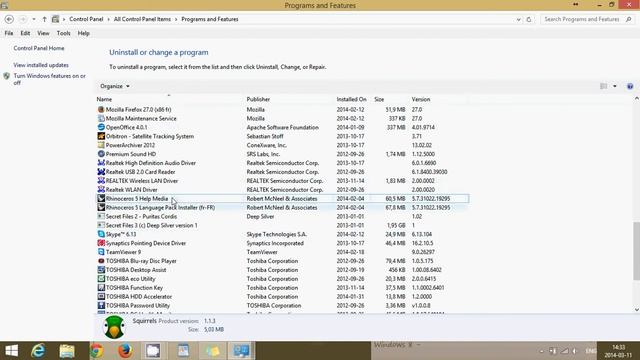
Task: Go back with the navigation arrow
Action: pyautogui.click(x=9, y=19)
